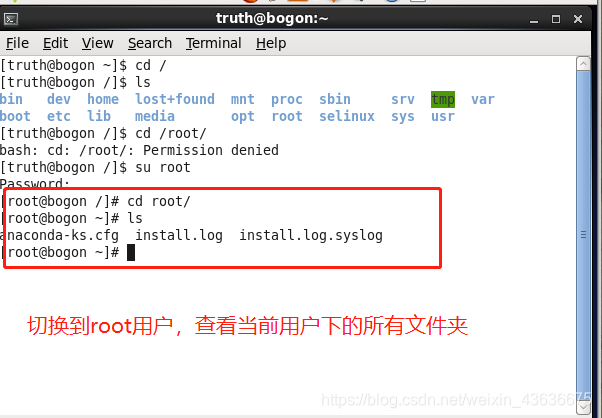Click anaconda-ks.cfg file name

(60, 235)
